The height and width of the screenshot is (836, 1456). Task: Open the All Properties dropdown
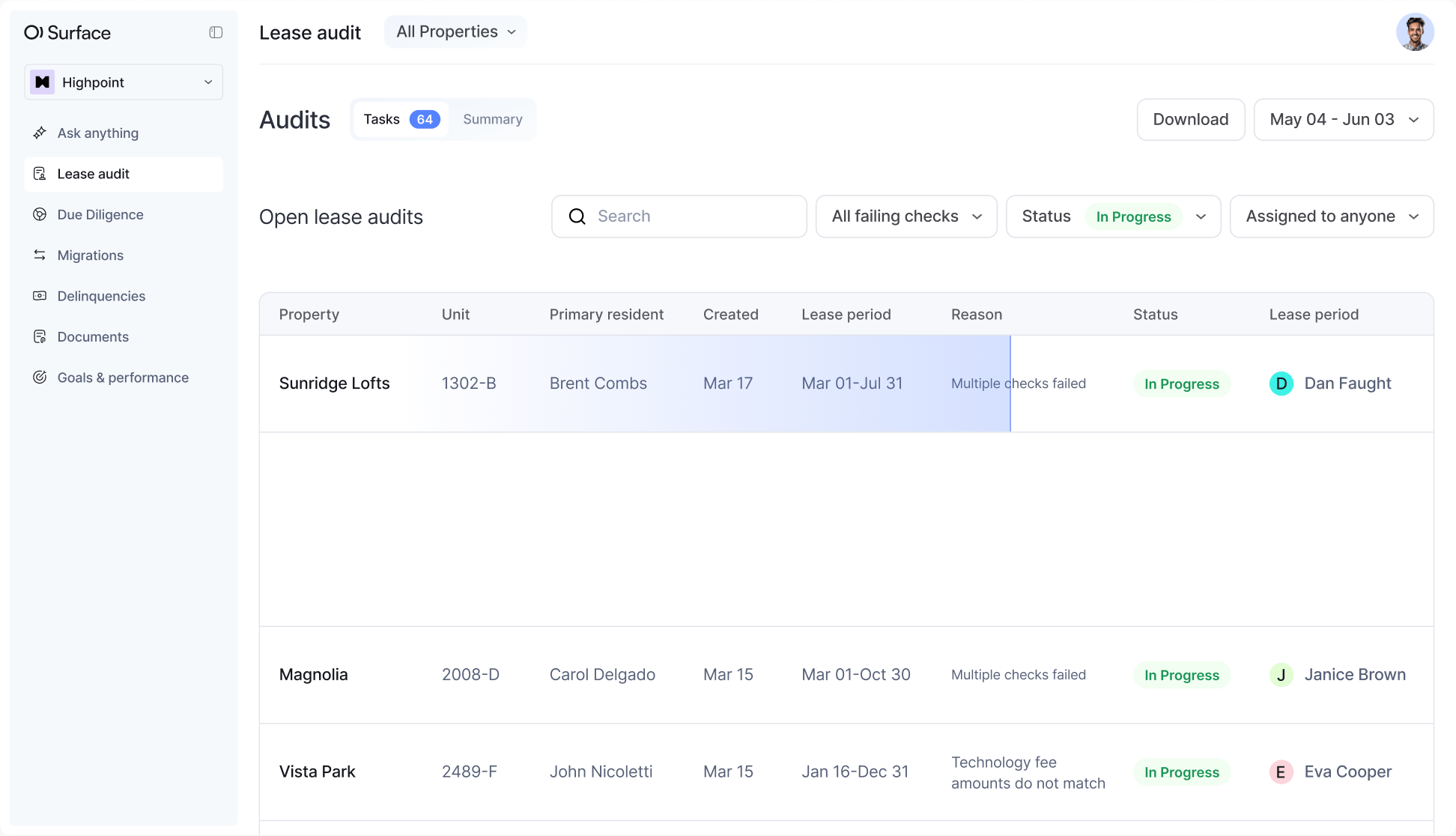coord(455,31)
